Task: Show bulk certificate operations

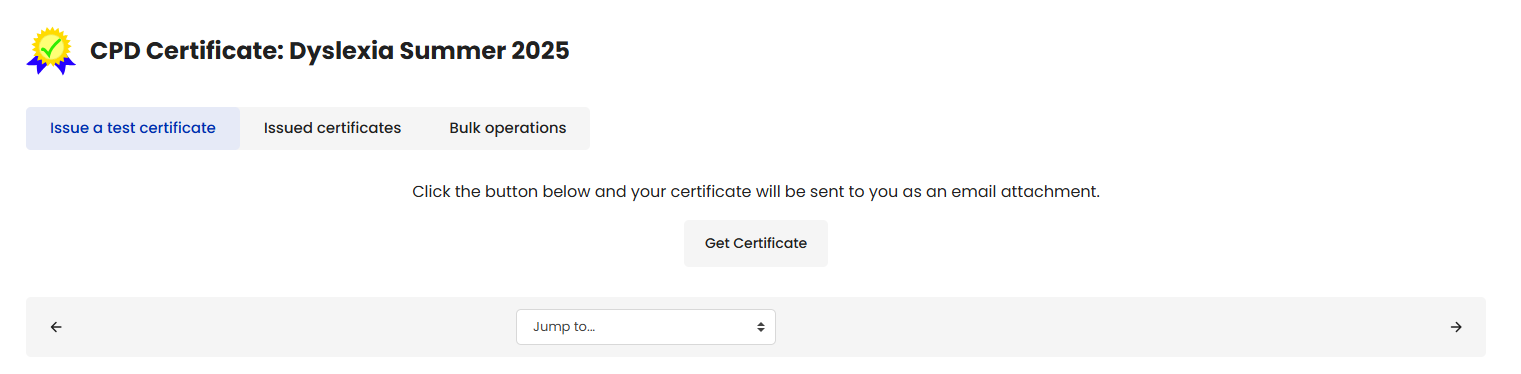Action: [508, 128]
